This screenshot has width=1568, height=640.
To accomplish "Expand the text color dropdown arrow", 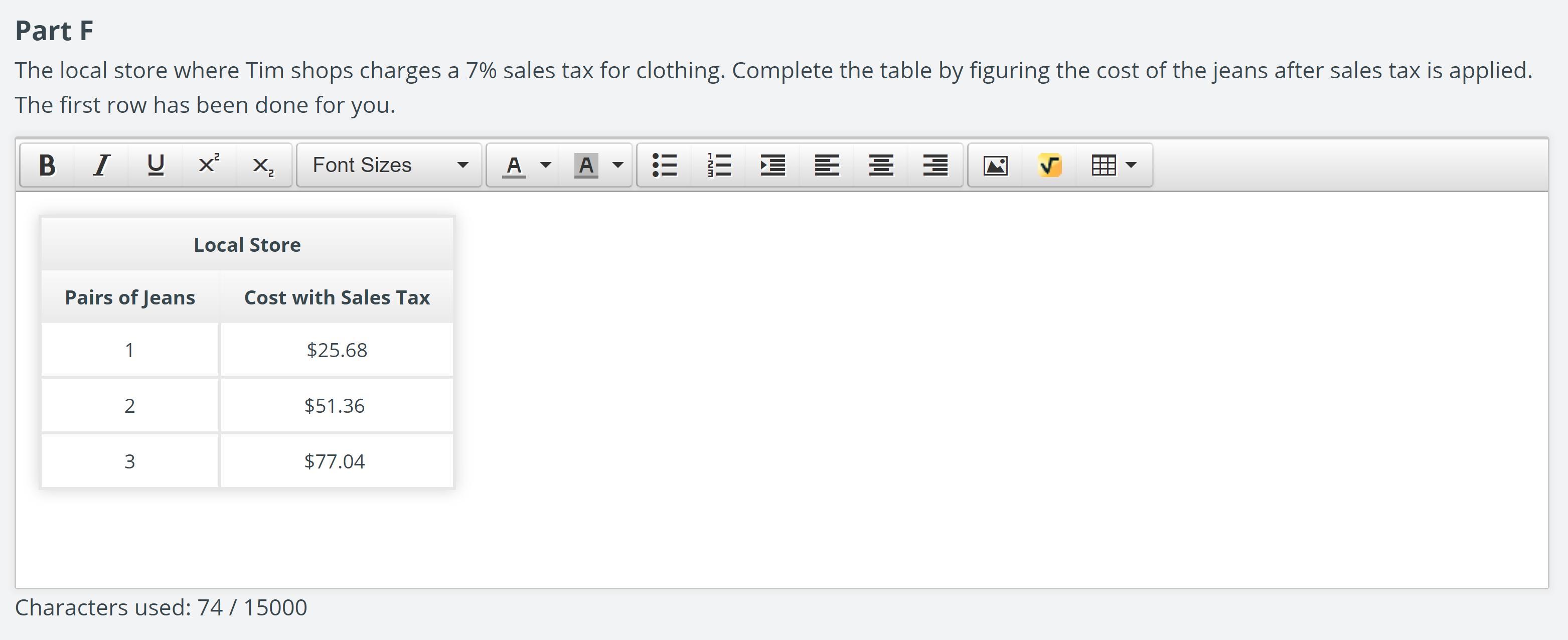I will pyautogui.click(x=546, y=165).
